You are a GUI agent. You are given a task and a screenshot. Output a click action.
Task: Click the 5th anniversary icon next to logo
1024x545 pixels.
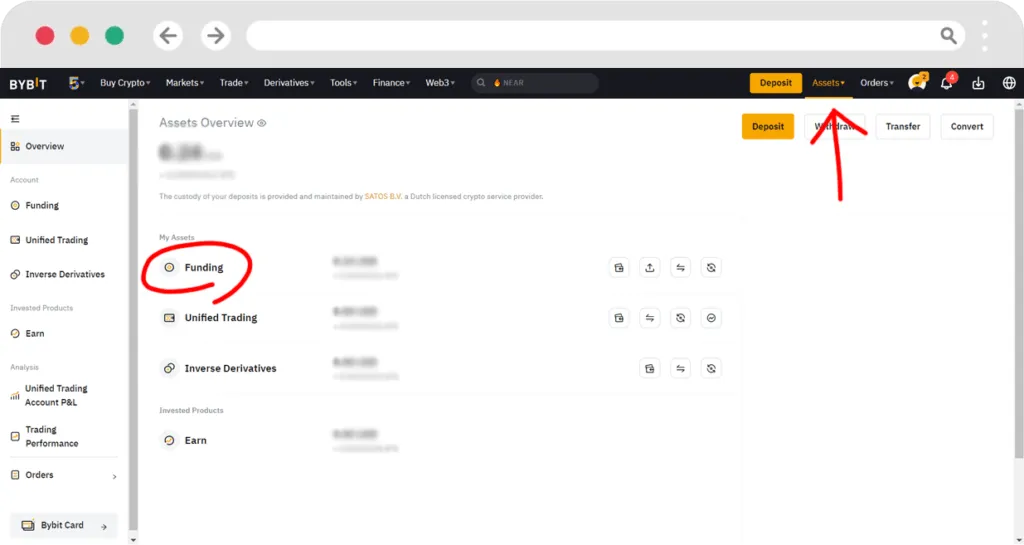76,83
